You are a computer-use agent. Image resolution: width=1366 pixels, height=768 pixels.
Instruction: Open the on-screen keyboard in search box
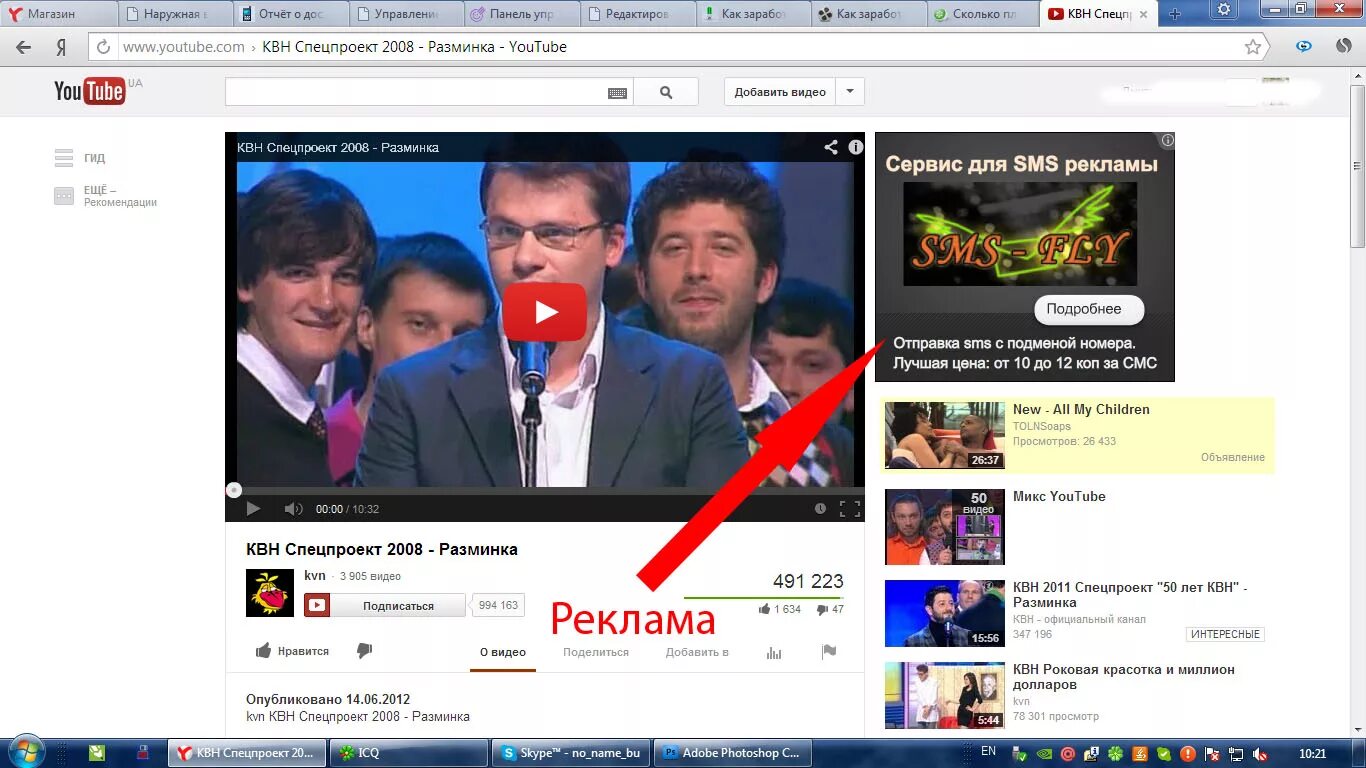[617, 93]
